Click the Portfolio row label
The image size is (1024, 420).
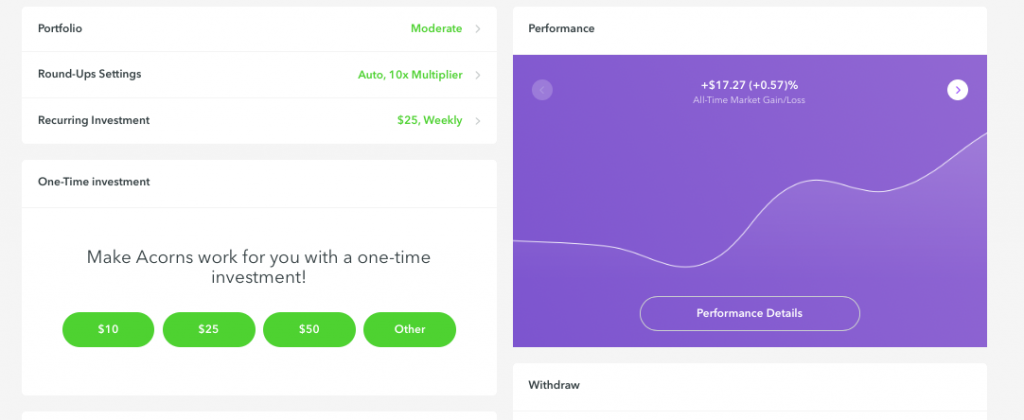(60, 29)
